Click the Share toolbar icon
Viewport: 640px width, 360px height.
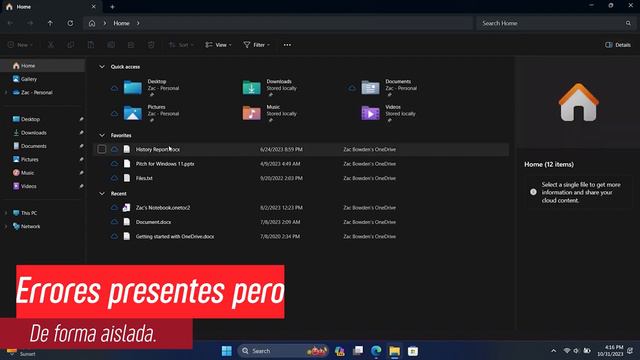(x=131, y=45)
